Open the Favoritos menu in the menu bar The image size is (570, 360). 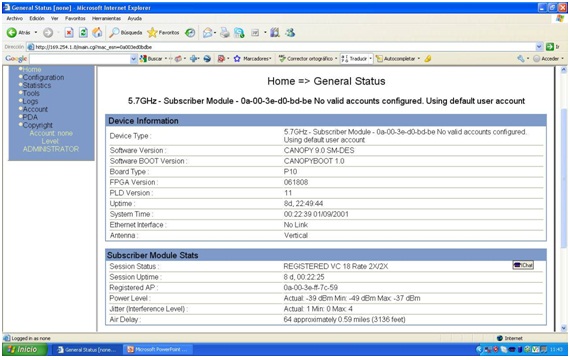75,18
